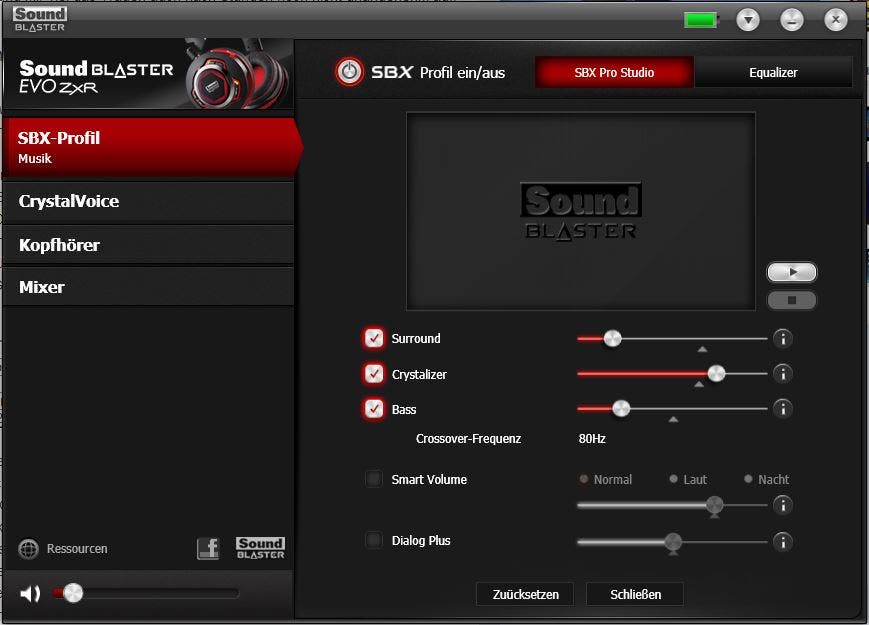
Task: Click the Crossover-Frequenz label
Action: click(468, 439)
